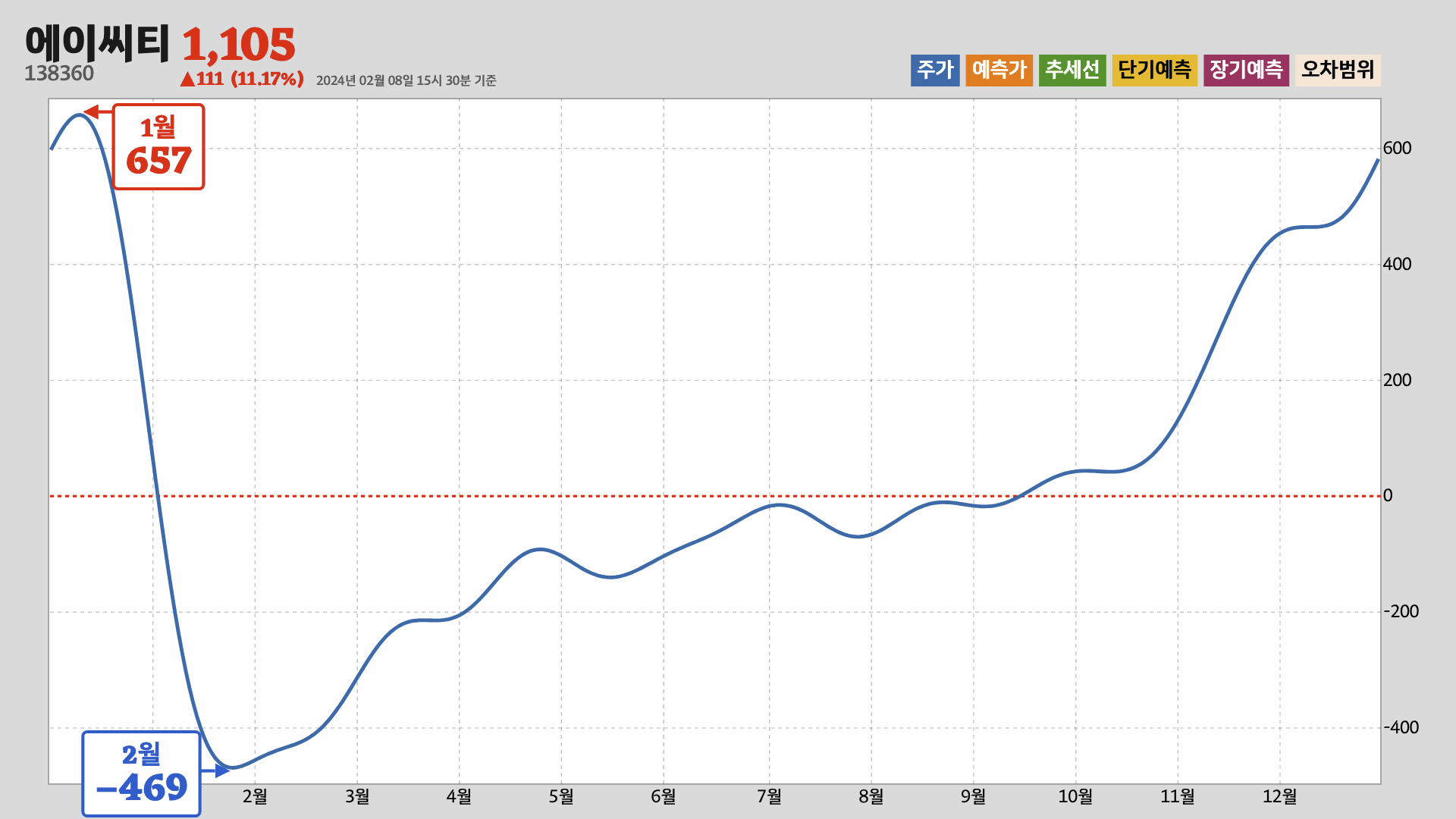The image size is (1456, 819).
Task: Click the -400 y-axis value
Action: click(1401, 728)
